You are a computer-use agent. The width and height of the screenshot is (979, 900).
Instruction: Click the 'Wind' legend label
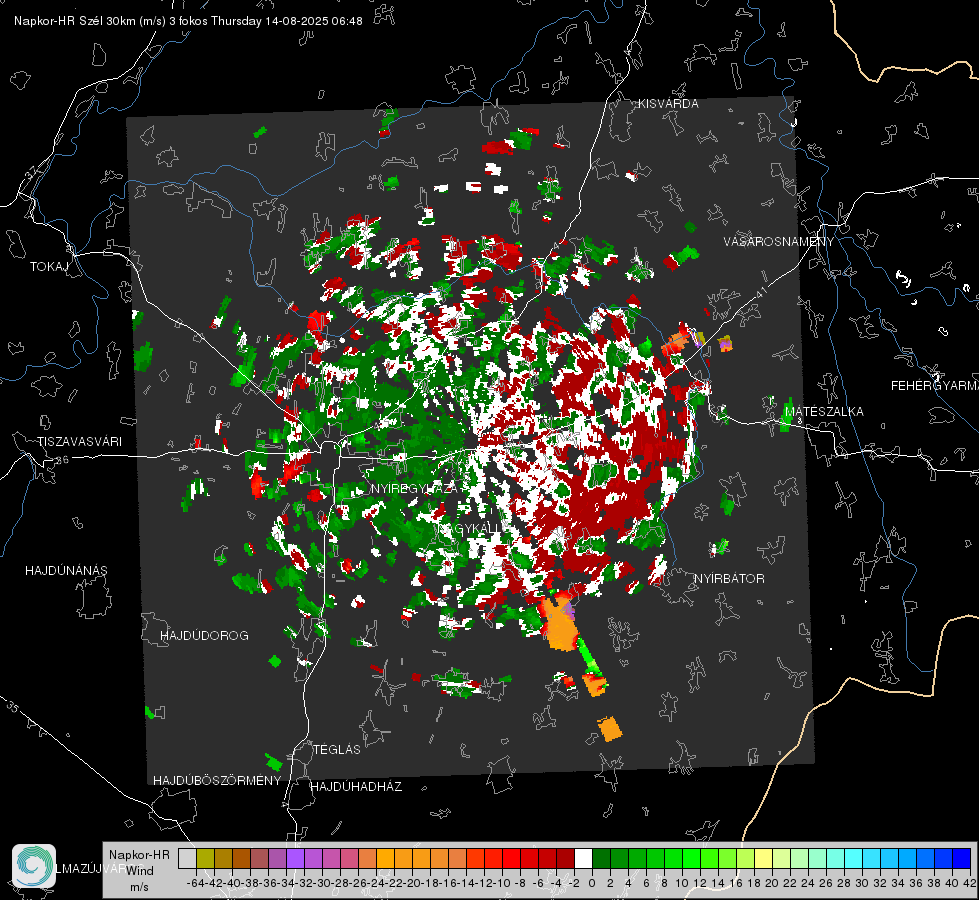pos(140,871)
